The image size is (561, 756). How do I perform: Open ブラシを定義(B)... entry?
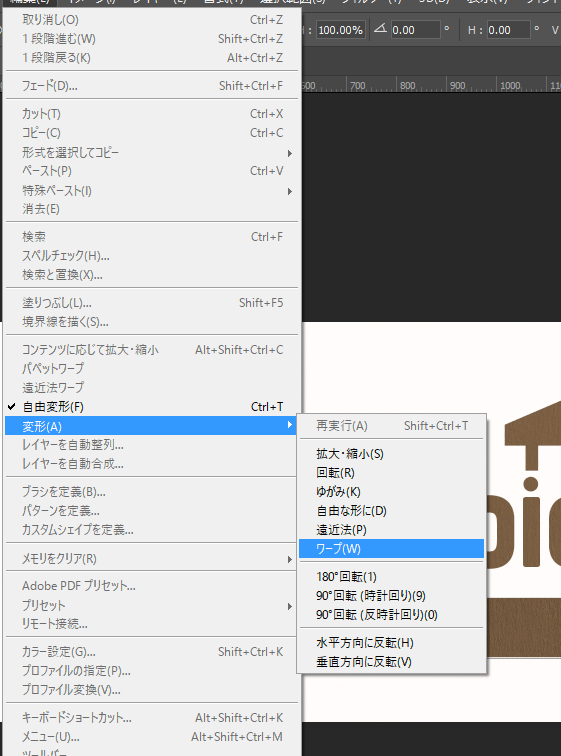(151, 492)
